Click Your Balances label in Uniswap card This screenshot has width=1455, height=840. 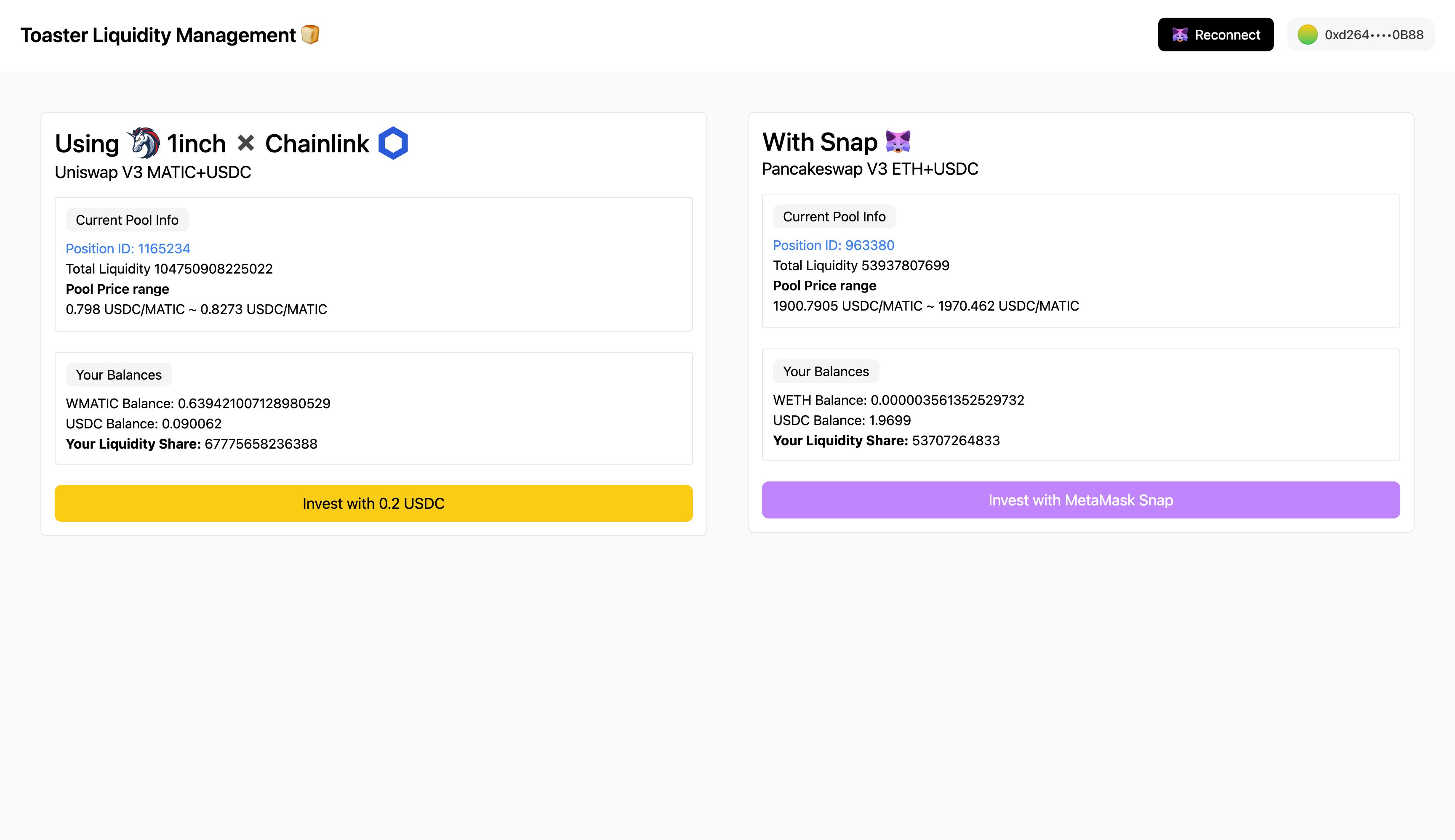(119, 375)
